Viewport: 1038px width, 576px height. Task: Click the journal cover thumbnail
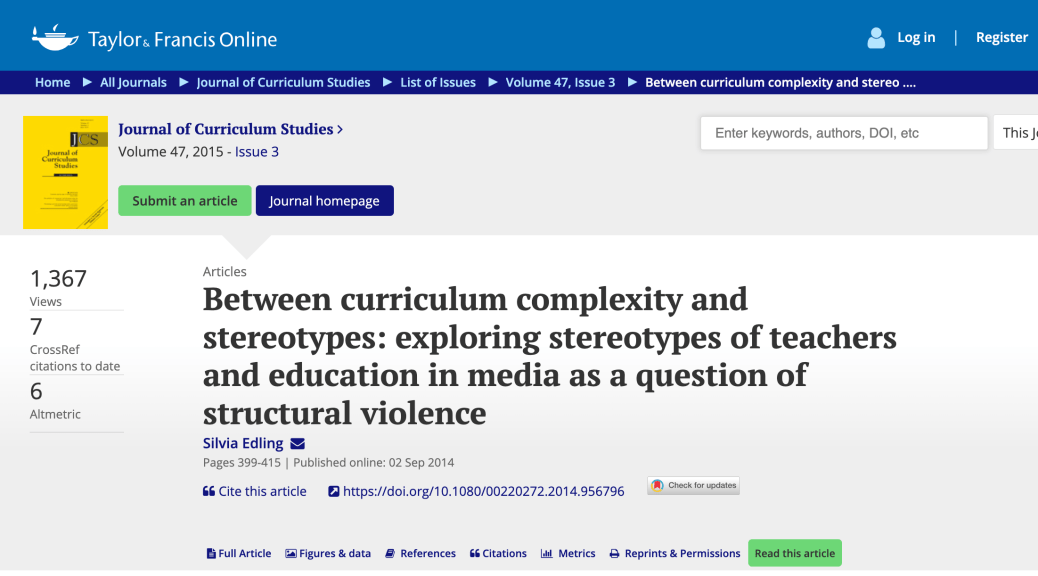click(x=65, y=172)
